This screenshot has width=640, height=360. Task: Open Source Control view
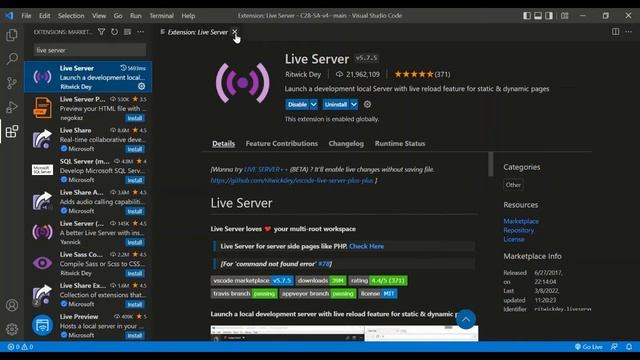tap(12, 83)
